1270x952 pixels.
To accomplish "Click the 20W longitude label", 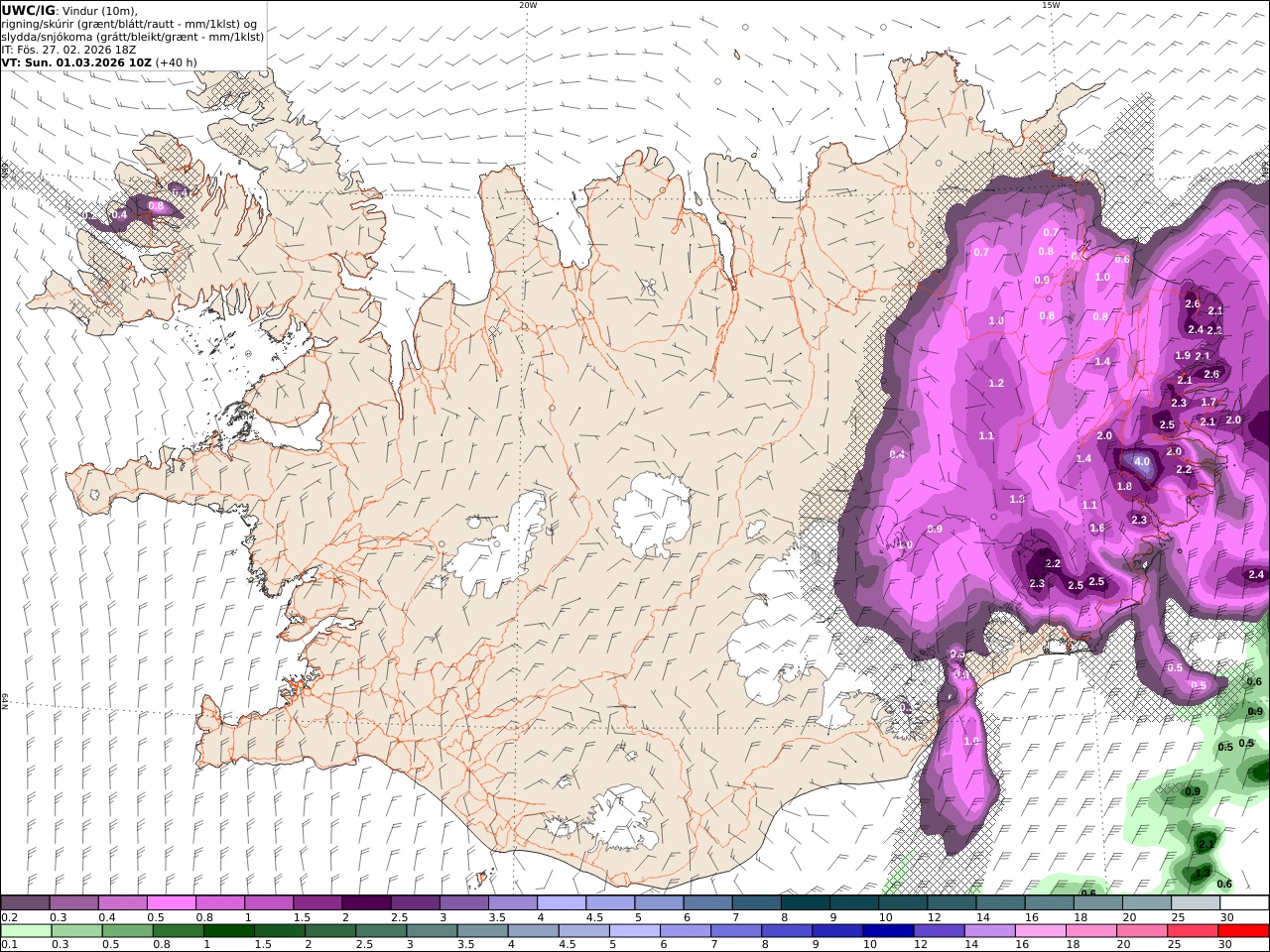I will (528, 5).
